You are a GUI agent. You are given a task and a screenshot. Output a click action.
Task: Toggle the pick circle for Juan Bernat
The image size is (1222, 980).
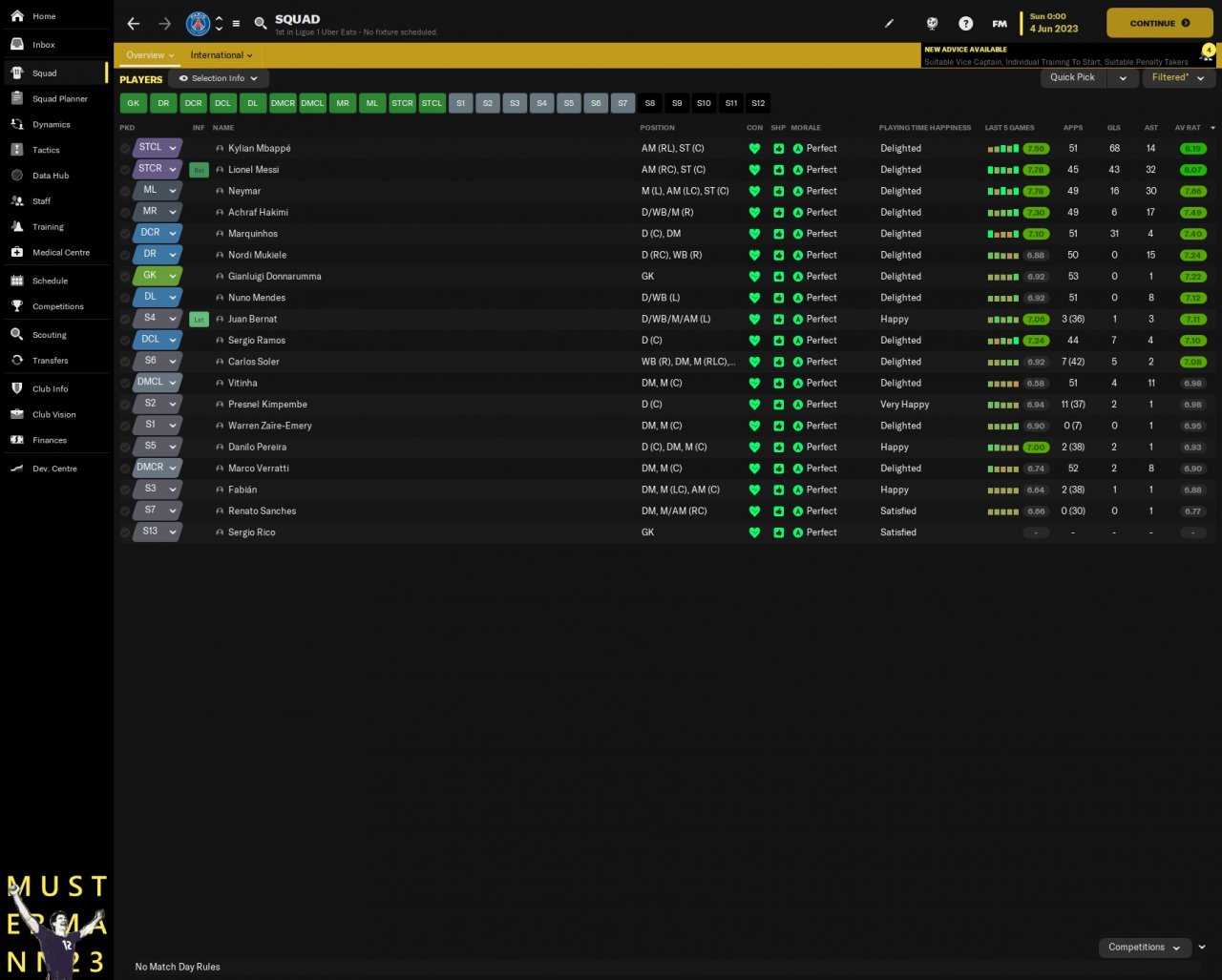pos(125,320)
